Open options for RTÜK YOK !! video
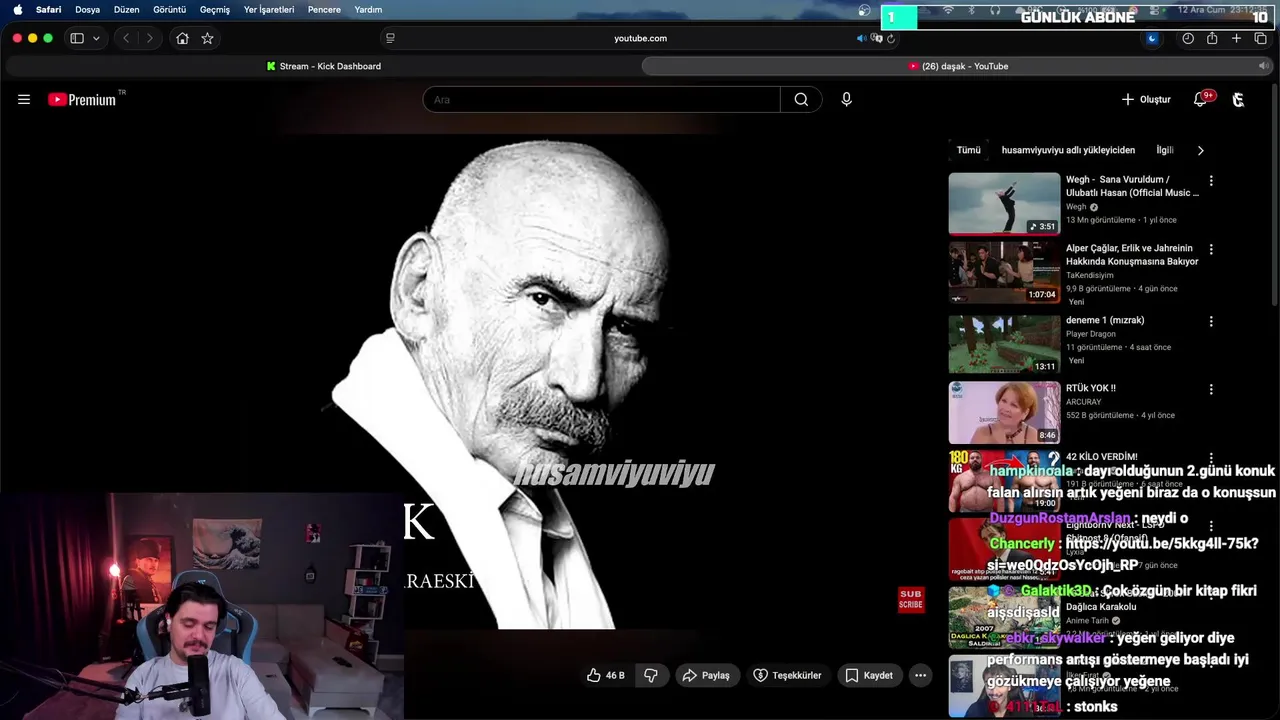Screen dimensions: 1280x720 [x=1211, y=389]
